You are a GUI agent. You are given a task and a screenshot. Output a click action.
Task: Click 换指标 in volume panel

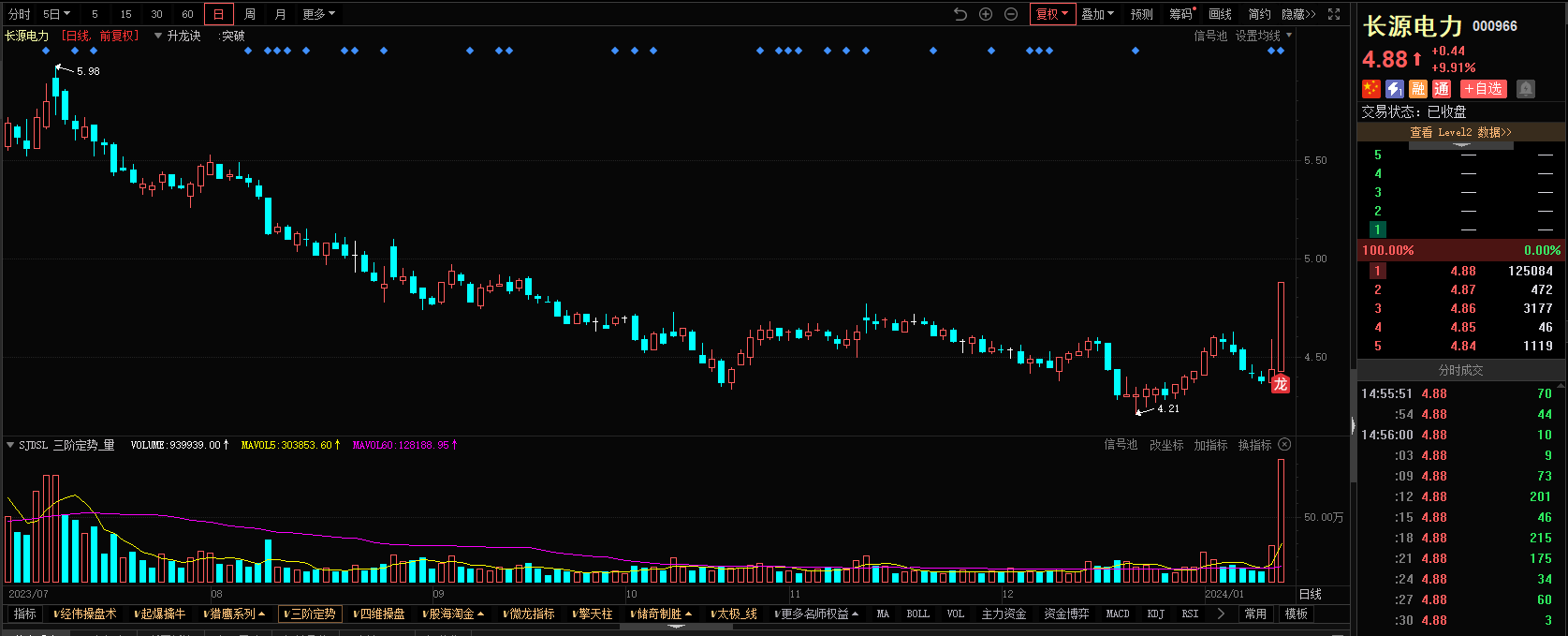click(1254, 445)
